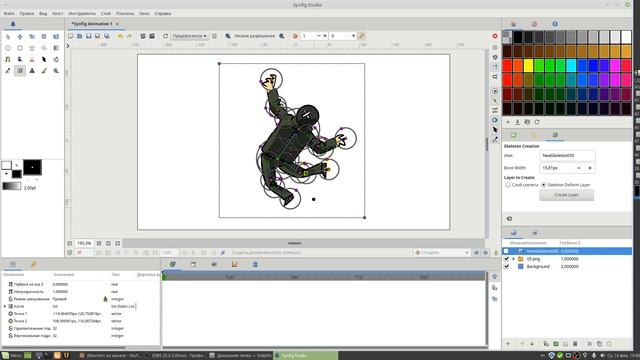Click the canvas zoom percentage field
This screenshot has height=360, width=640.
[84, 243]
